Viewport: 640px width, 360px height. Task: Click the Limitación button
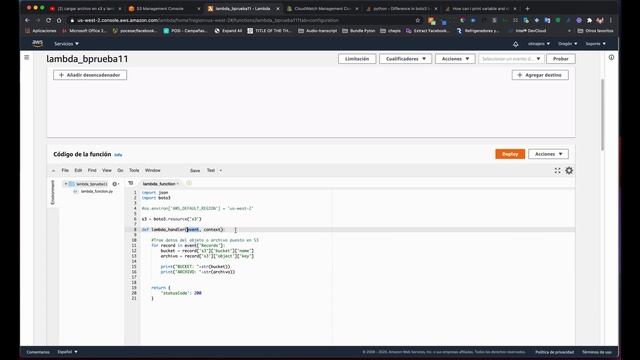357,59
